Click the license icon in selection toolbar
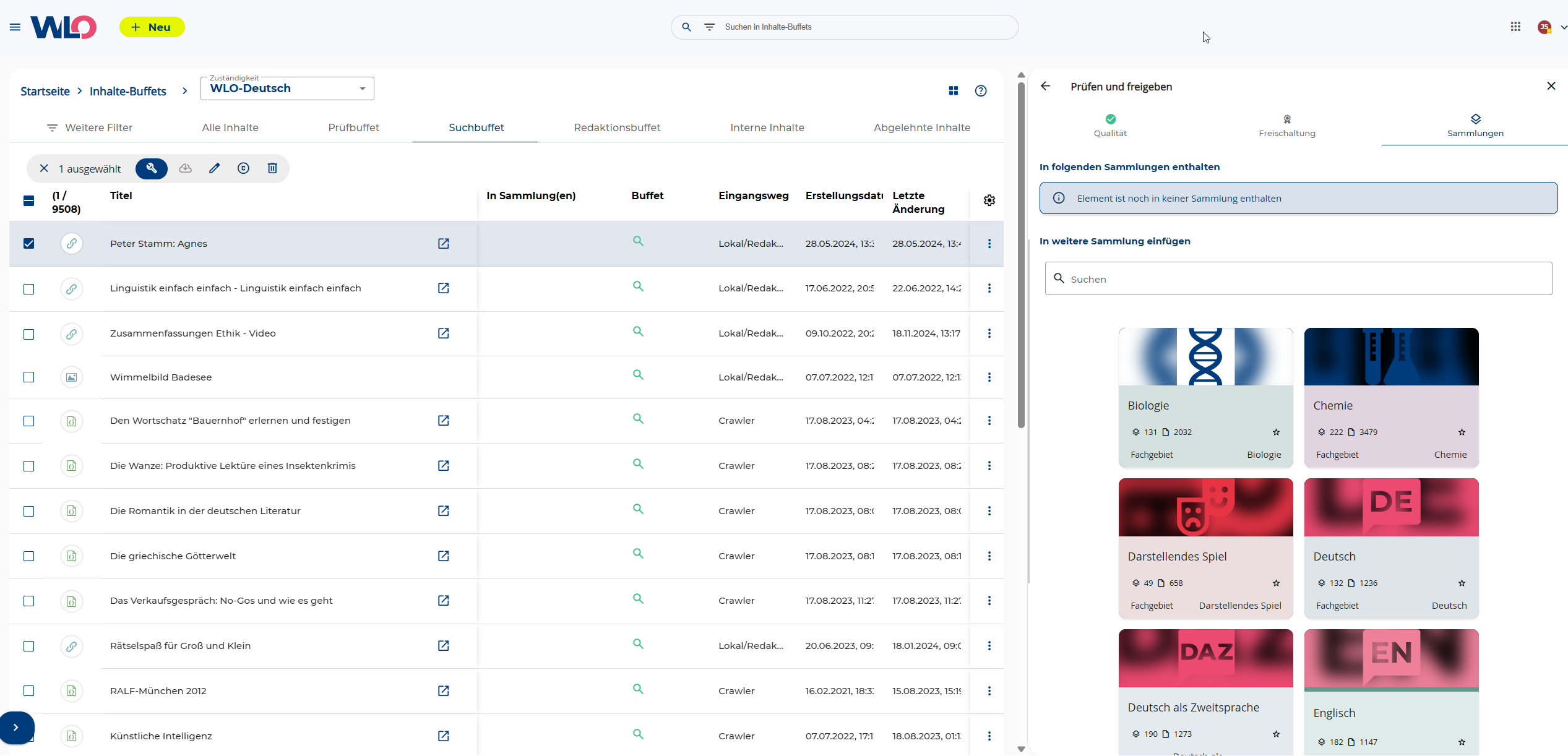 tap(243, 168)
